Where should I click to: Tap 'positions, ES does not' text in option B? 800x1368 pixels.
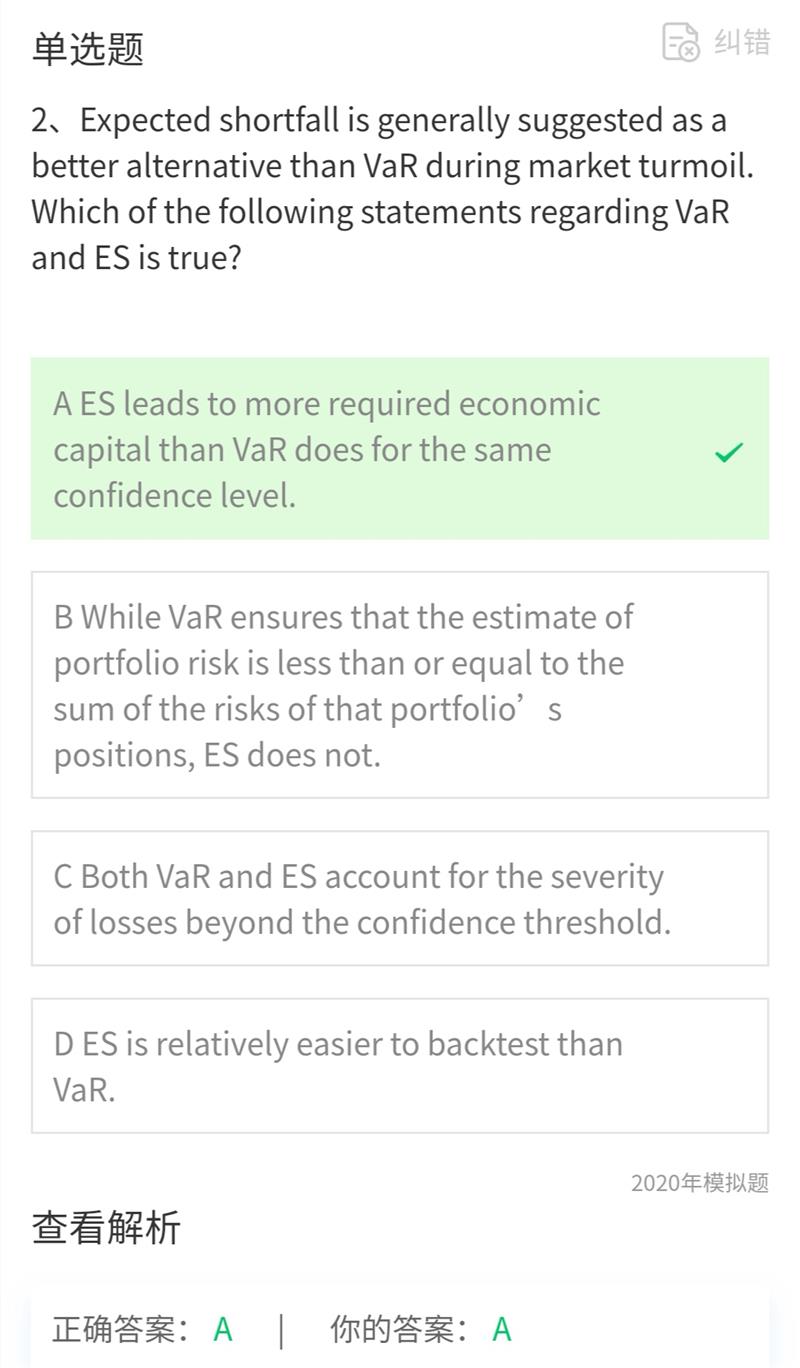coord(217,755)
